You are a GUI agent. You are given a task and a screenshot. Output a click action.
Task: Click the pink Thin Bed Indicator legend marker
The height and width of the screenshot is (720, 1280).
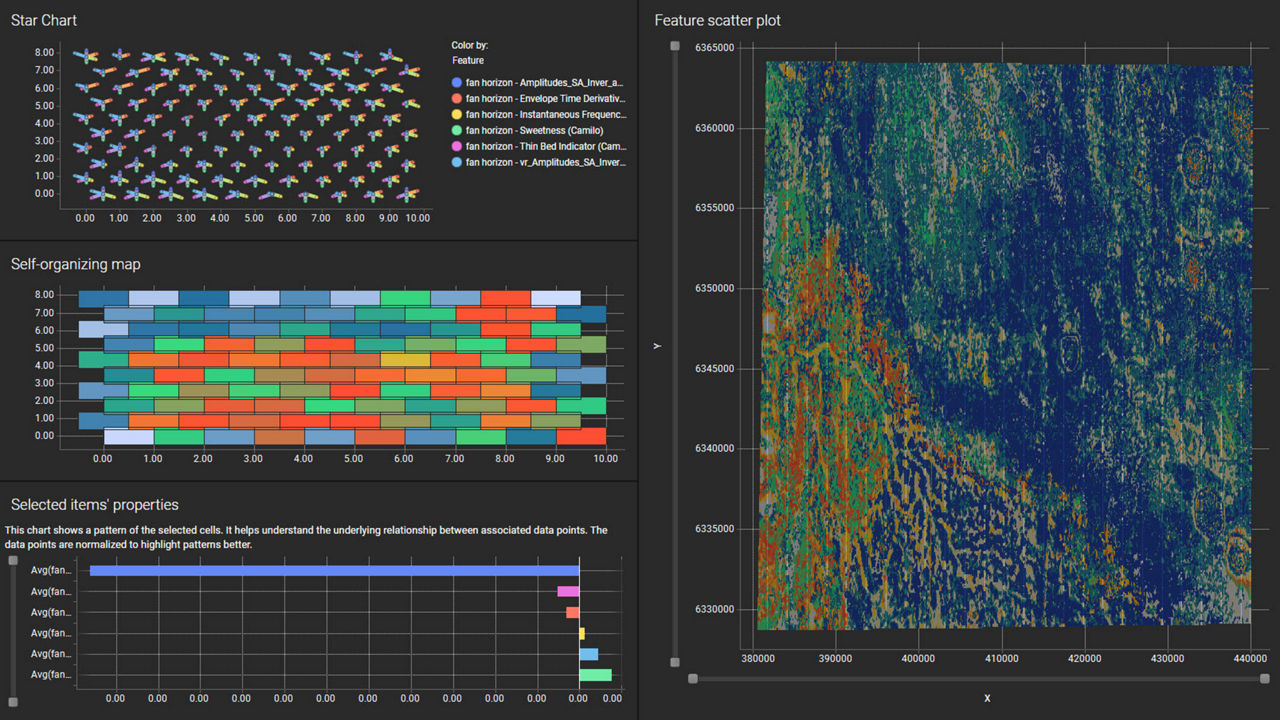457,146
